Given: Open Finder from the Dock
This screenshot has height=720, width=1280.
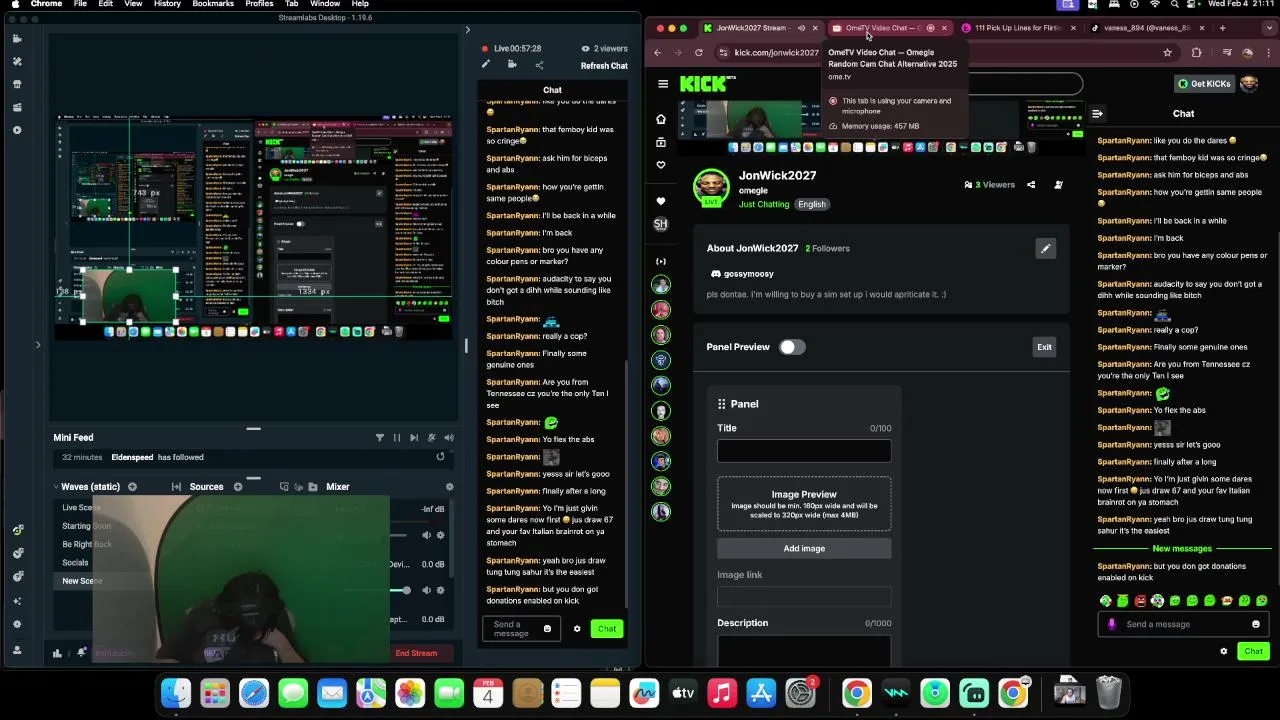Looking at the screenshot, I should tap(176, 693).
